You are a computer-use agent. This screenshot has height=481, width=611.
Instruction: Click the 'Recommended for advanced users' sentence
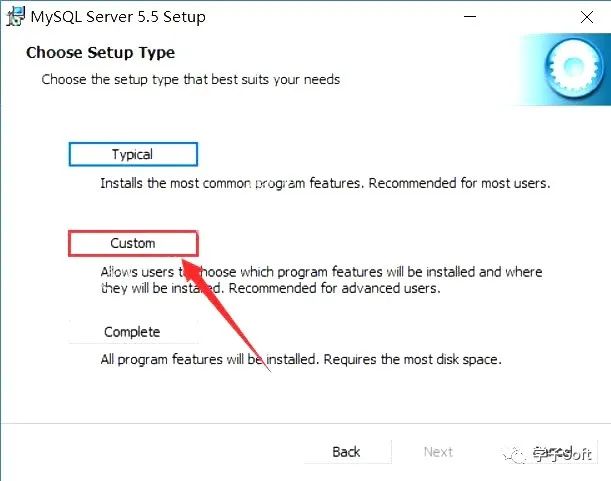[x=330, y=289]
